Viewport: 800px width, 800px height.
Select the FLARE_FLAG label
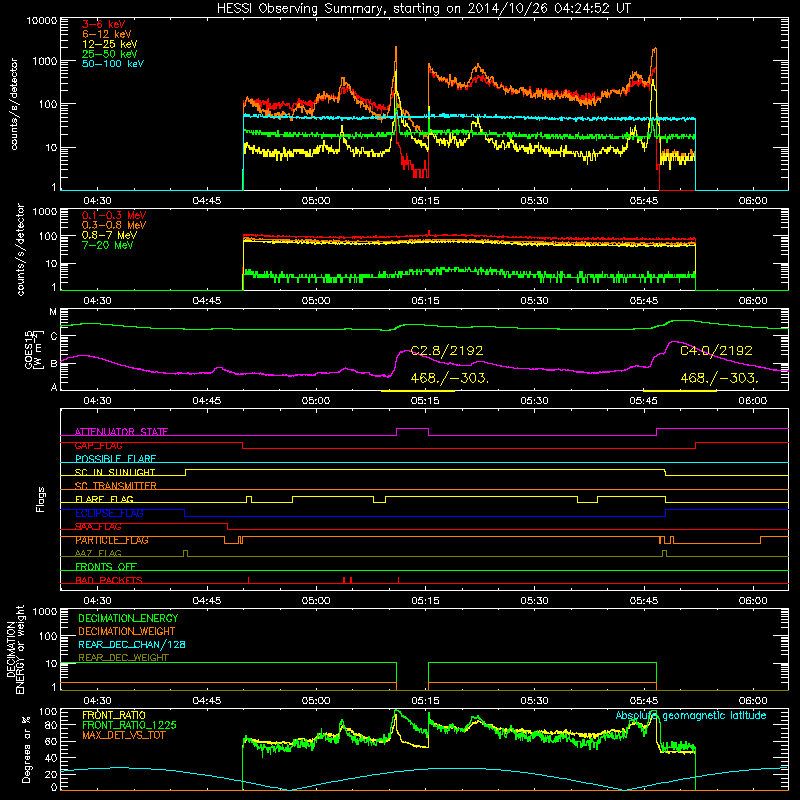pyautogui.click(x=104, y=499)
